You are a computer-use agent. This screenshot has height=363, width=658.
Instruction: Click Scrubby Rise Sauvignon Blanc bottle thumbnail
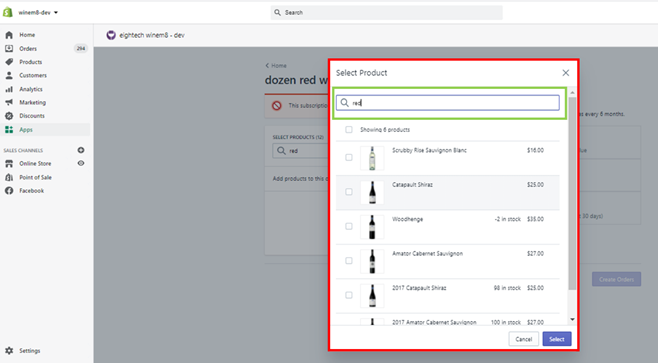[x=372, y=158]
